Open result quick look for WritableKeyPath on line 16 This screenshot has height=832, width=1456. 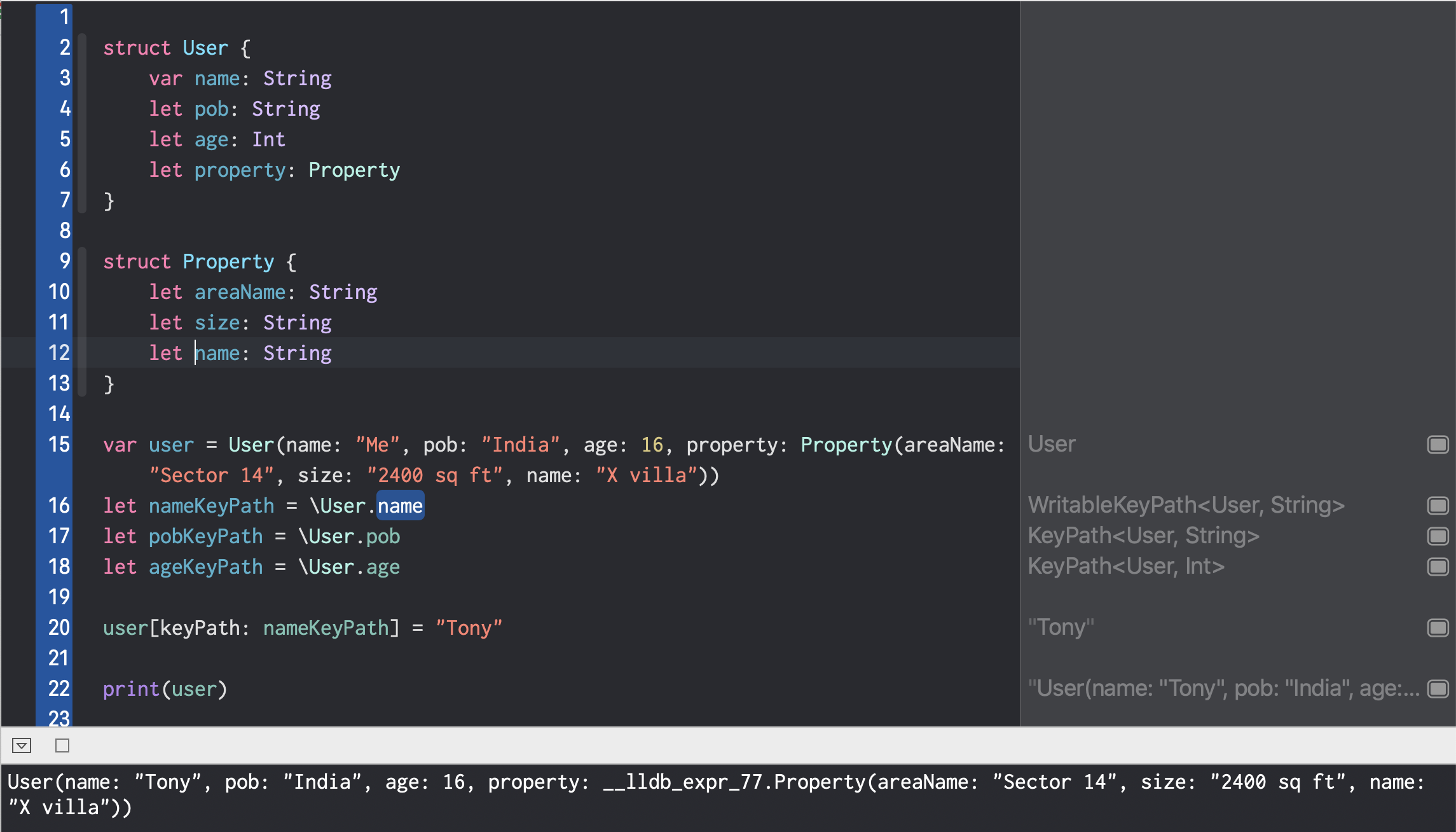click(x=1438, y=505)
